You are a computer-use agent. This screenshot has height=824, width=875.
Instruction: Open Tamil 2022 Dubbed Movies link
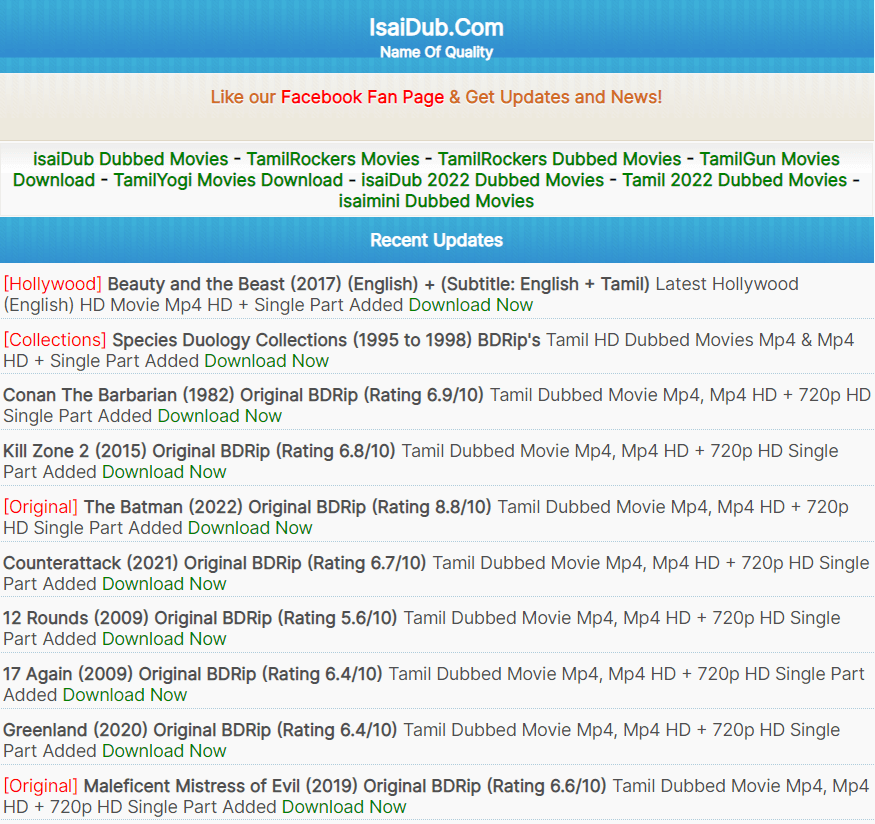coord(734,180)
